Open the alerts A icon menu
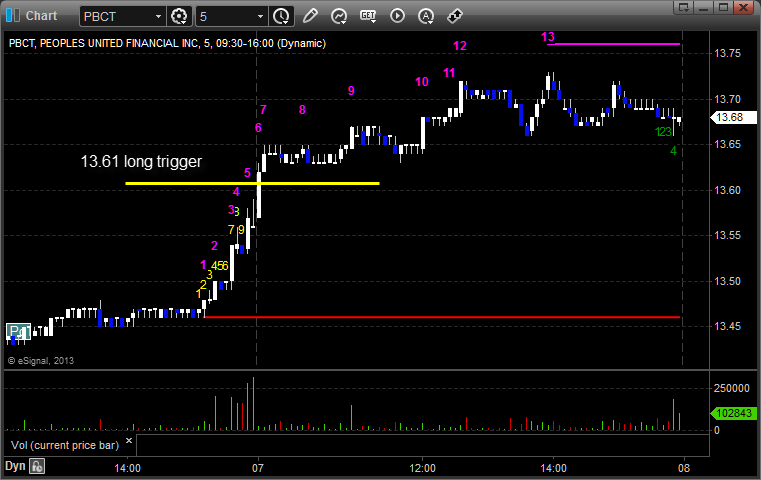The image size is (761, 480). pyautogui.click(x=426, y=16)
